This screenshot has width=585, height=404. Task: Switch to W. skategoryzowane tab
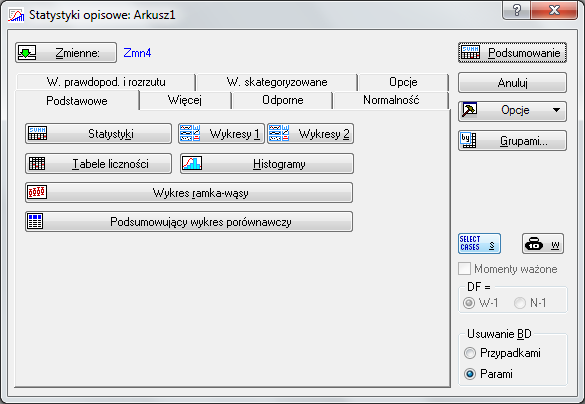pos(277,82)
